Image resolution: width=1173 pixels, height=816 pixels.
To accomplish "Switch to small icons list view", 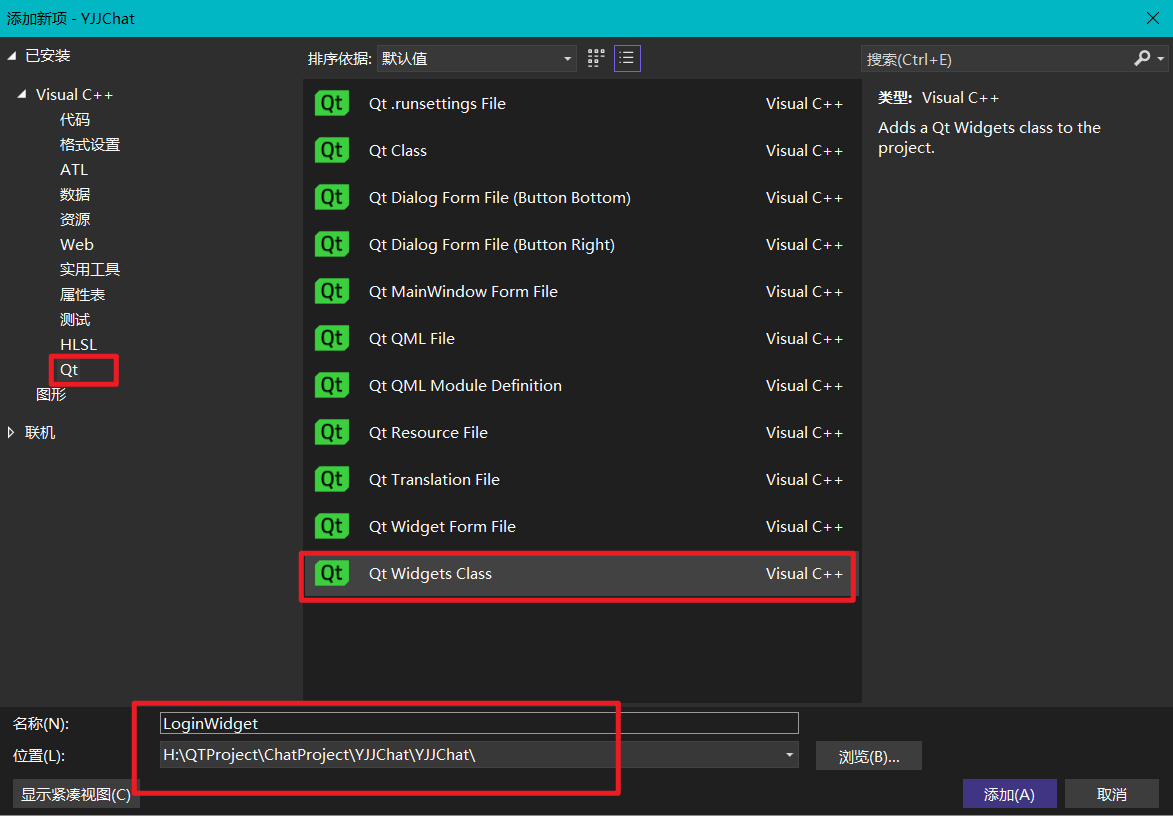I will tap(627, 58).
